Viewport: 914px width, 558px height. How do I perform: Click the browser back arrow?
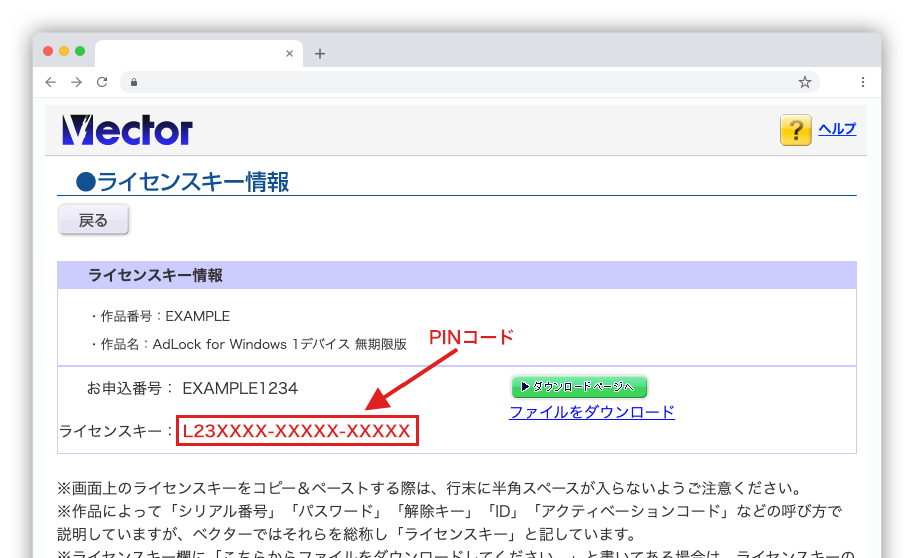(x=51, y=82)
